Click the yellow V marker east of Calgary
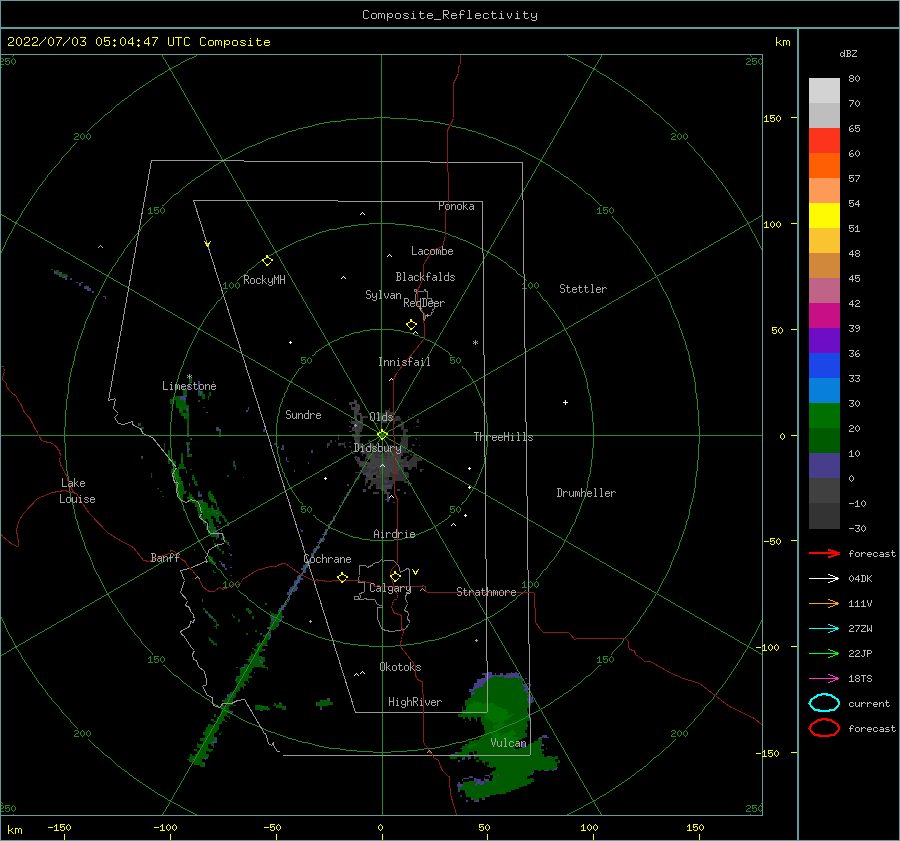The height and width of the screenshot is (841, 900). coord(416,572)
